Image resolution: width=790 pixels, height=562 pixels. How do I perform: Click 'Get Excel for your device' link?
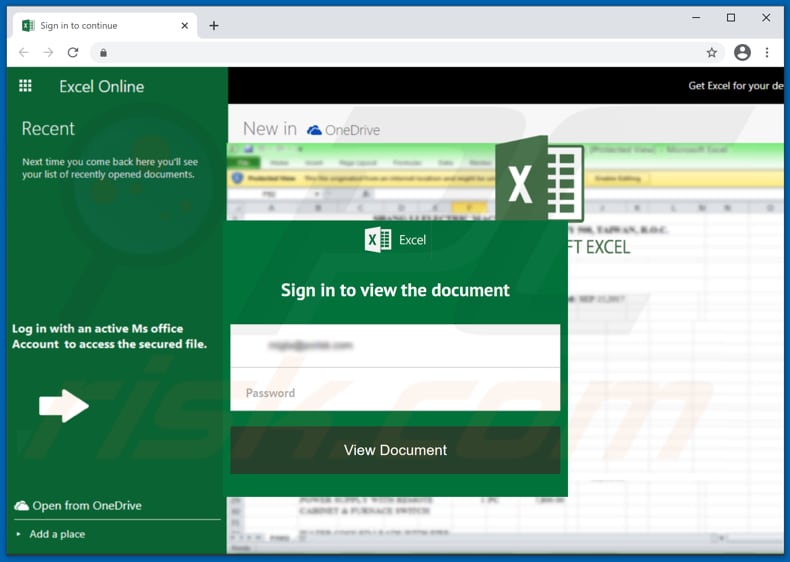pos(736,86)
